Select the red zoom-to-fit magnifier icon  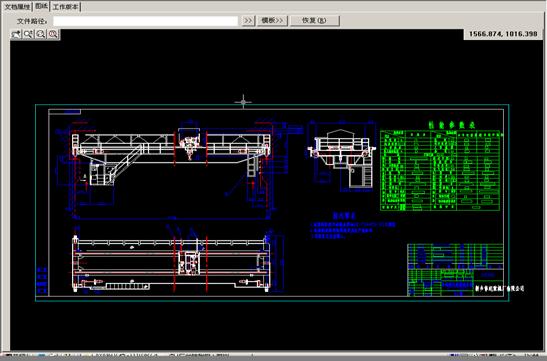pos(53,34)
